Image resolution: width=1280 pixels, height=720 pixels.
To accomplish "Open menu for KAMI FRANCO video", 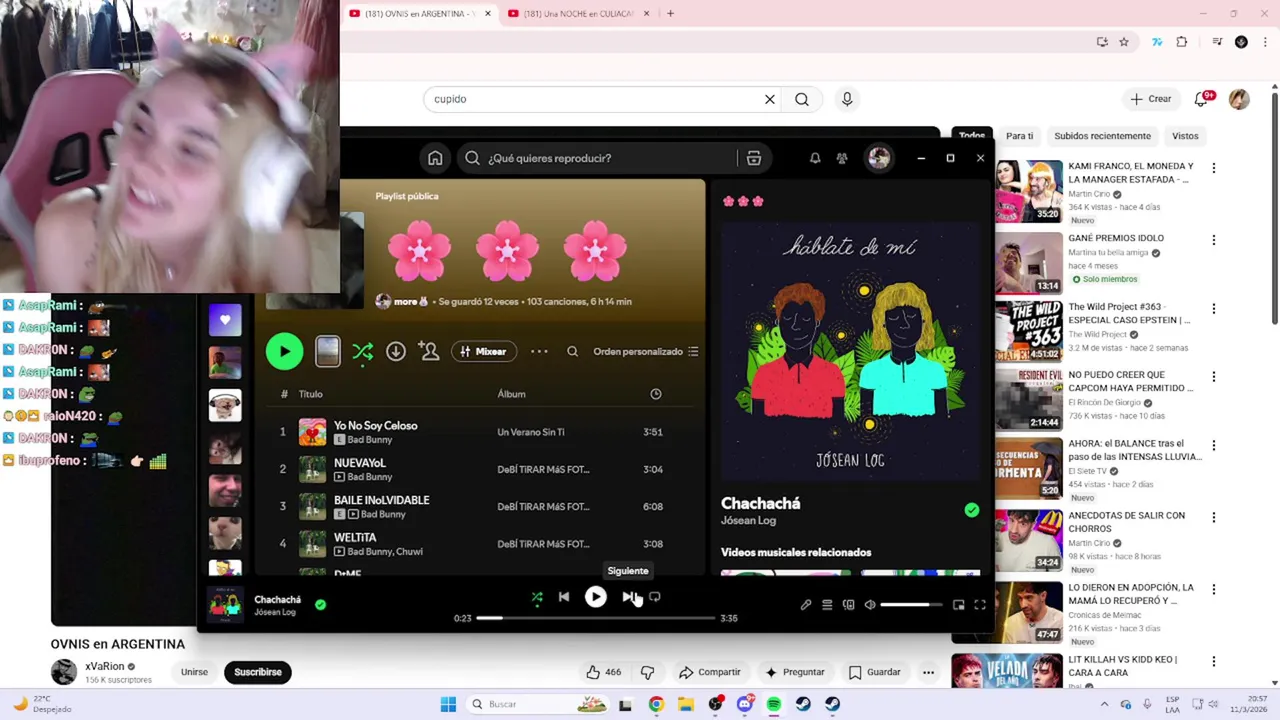I will tap(1214, 168).
